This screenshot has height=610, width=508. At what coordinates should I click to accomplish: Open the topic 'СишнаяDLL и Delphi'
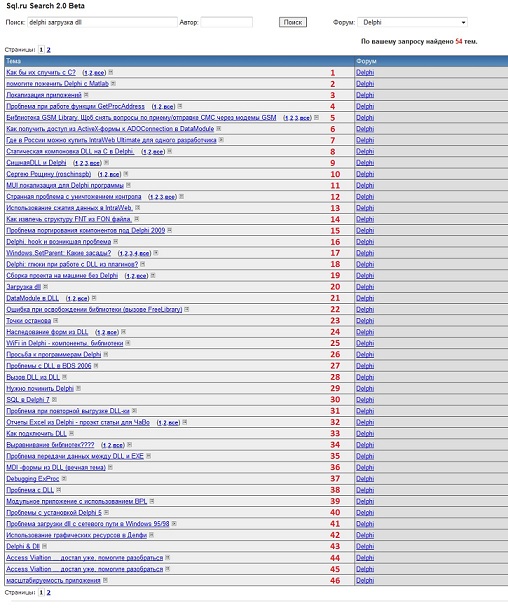(x=36, y=163)
